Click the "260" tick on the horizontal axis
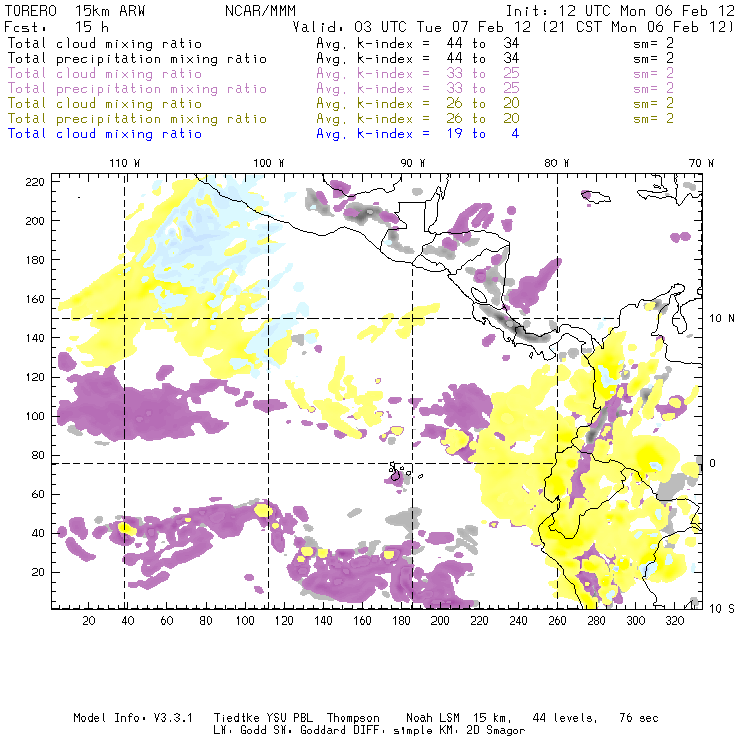Screen dimensions: 740x740 coord(557,621)
